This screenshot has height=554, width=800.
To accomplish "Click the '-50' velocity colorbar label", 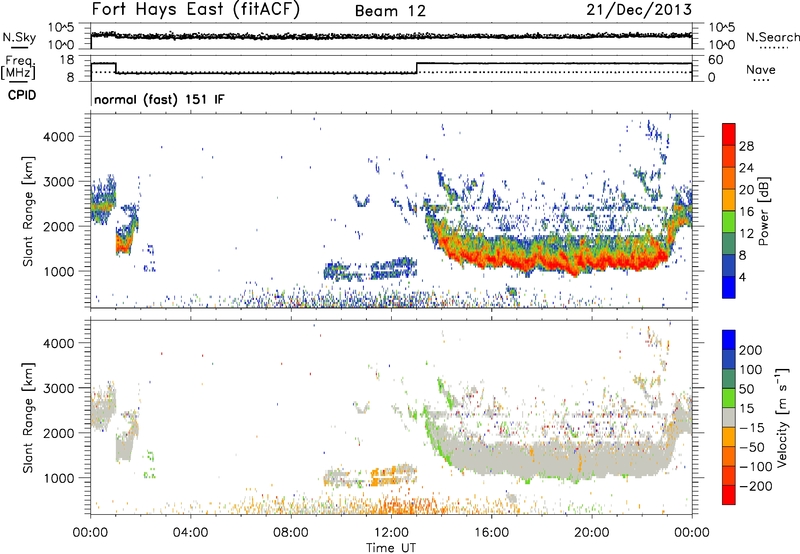I will (752, 447).
